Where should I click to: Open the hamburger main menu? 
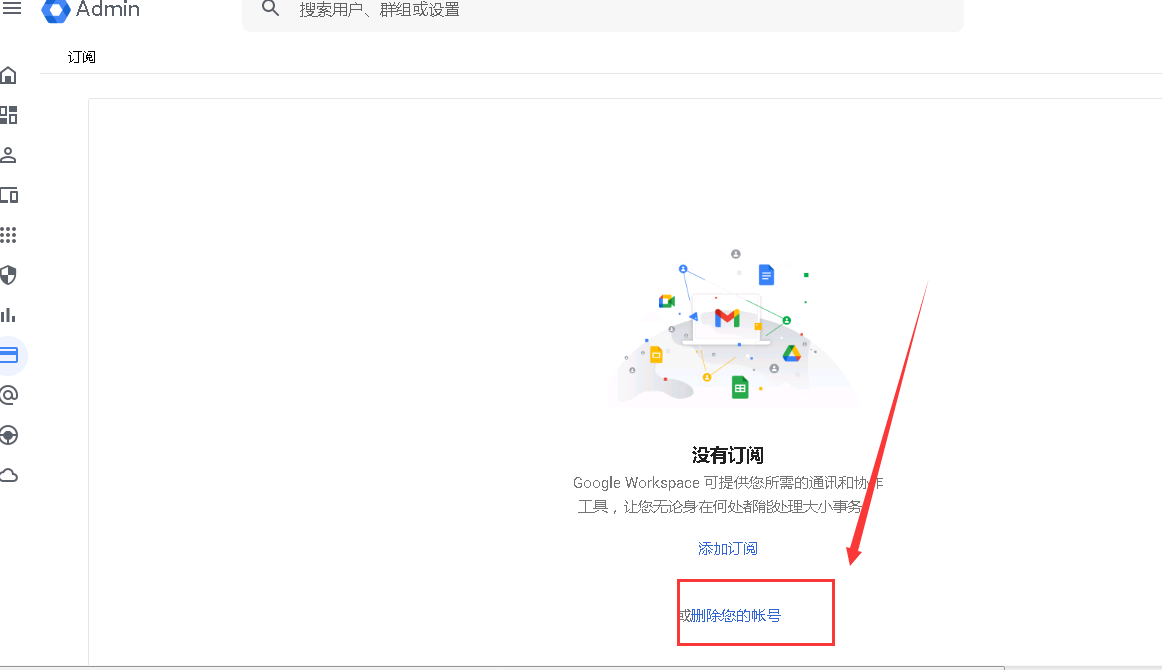12,8
